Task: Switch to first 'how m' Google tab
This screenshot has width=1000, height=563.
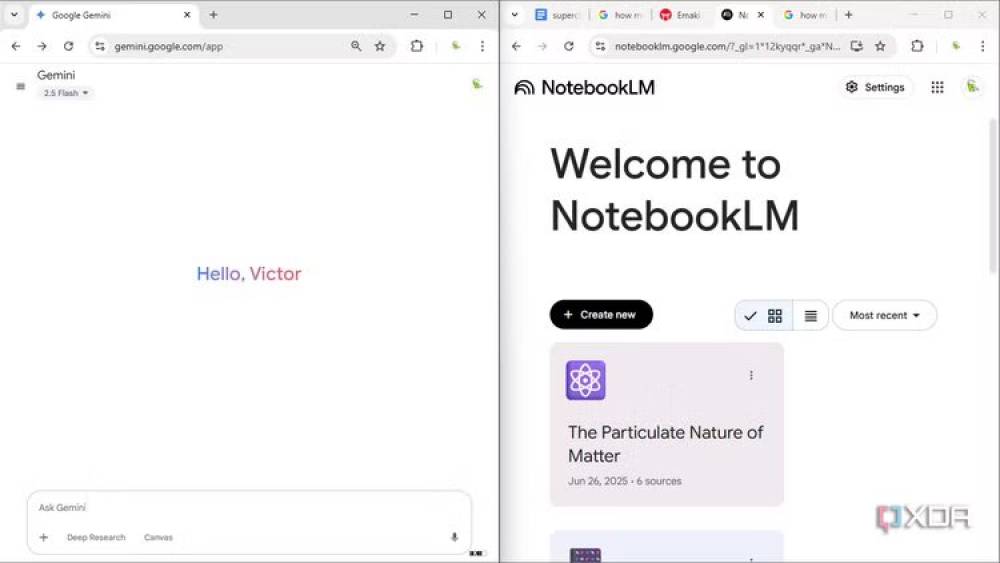Action: [x=621, y=15]
